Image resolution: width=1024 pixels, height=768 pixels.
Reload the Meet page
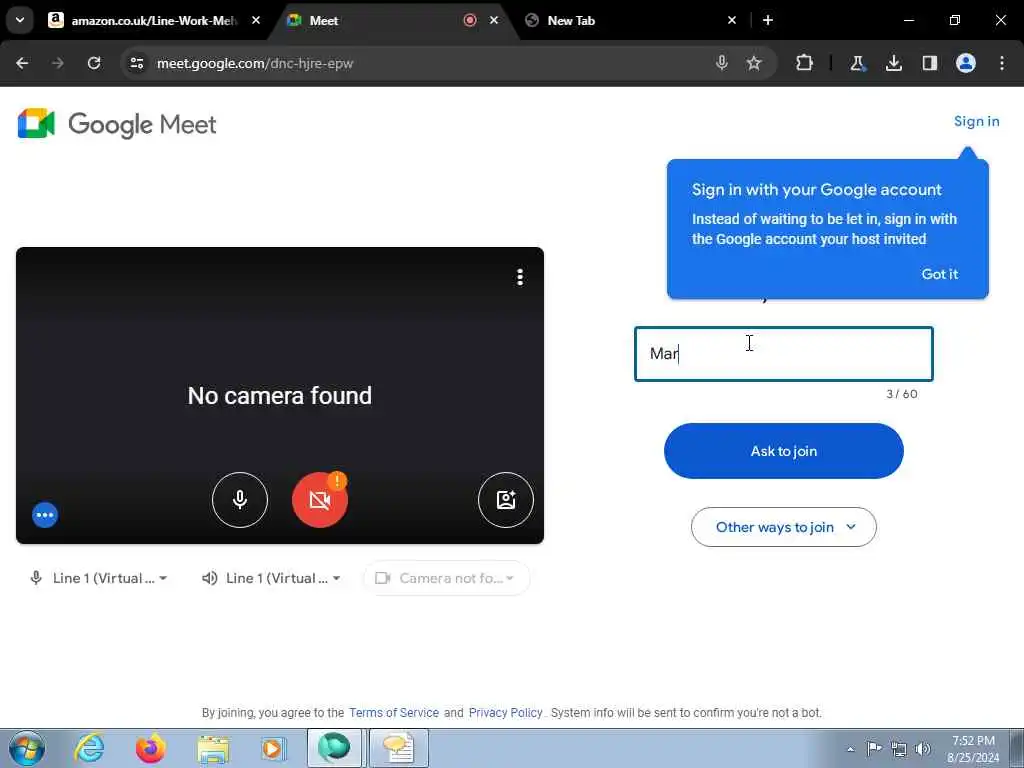pos(94,63)
